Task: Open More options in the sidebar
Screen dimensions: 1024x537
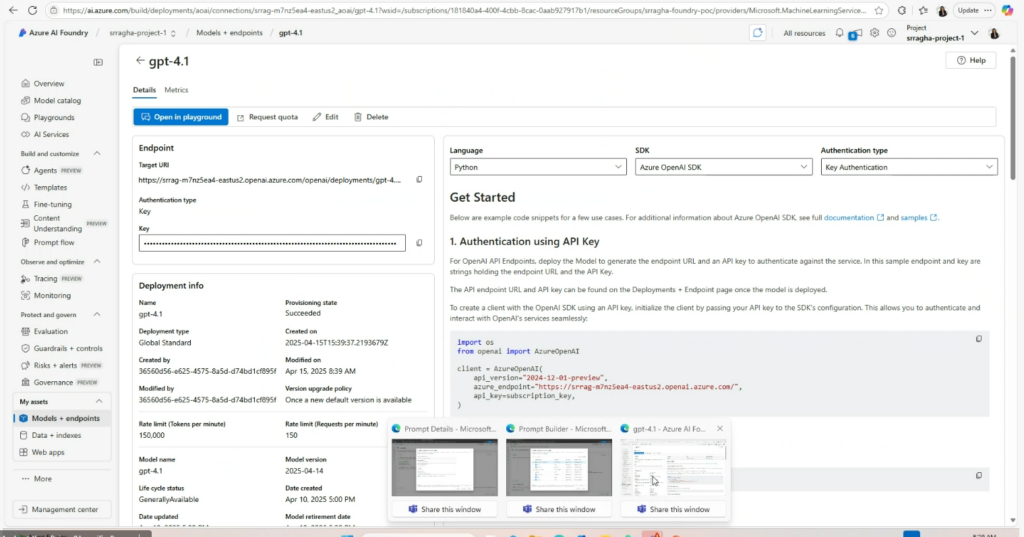Action: click(x=42, y=479)
